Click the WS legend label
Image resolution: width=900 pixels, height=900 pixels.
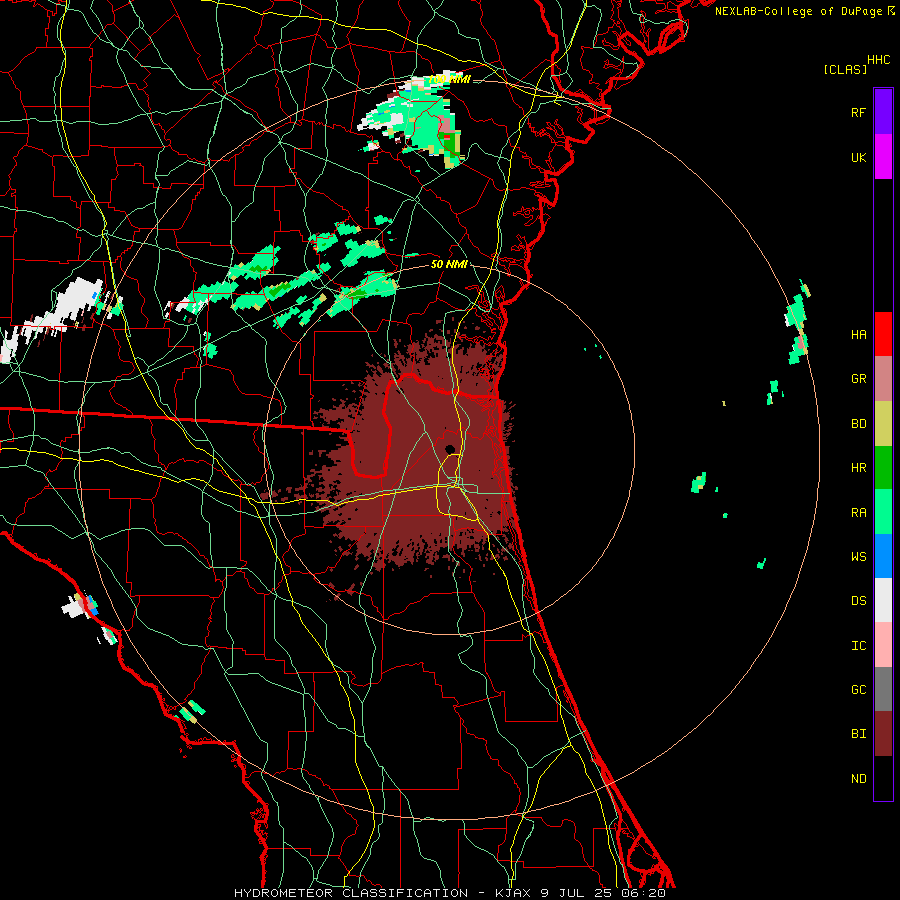858,556
